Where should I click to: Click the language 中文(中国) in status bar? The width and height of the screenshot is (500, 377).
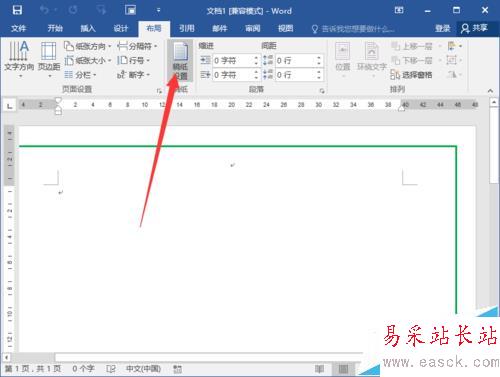coord(143,369)
